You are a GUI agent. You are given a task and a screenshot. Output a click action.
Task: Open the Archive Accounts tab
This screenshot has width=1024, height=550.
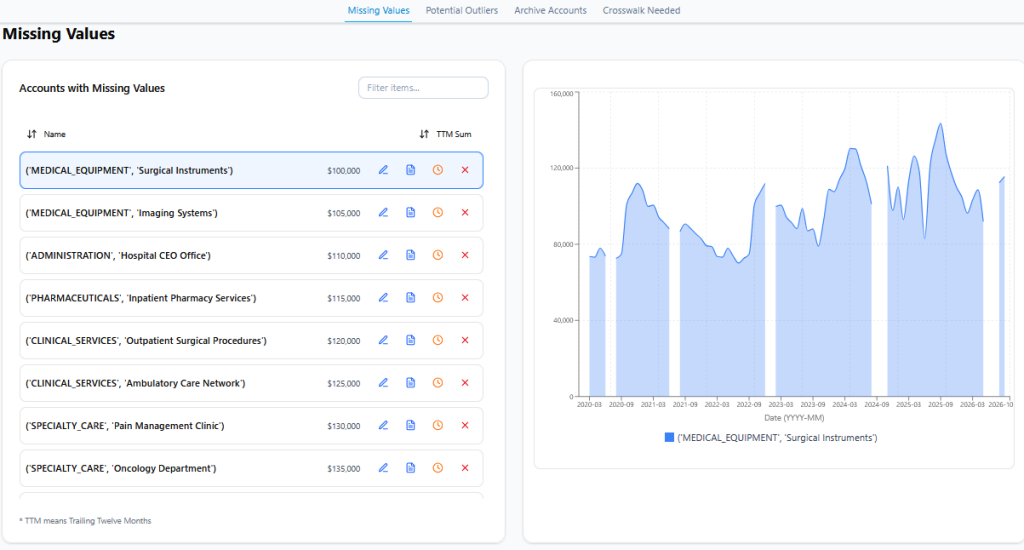pos(551,10)
